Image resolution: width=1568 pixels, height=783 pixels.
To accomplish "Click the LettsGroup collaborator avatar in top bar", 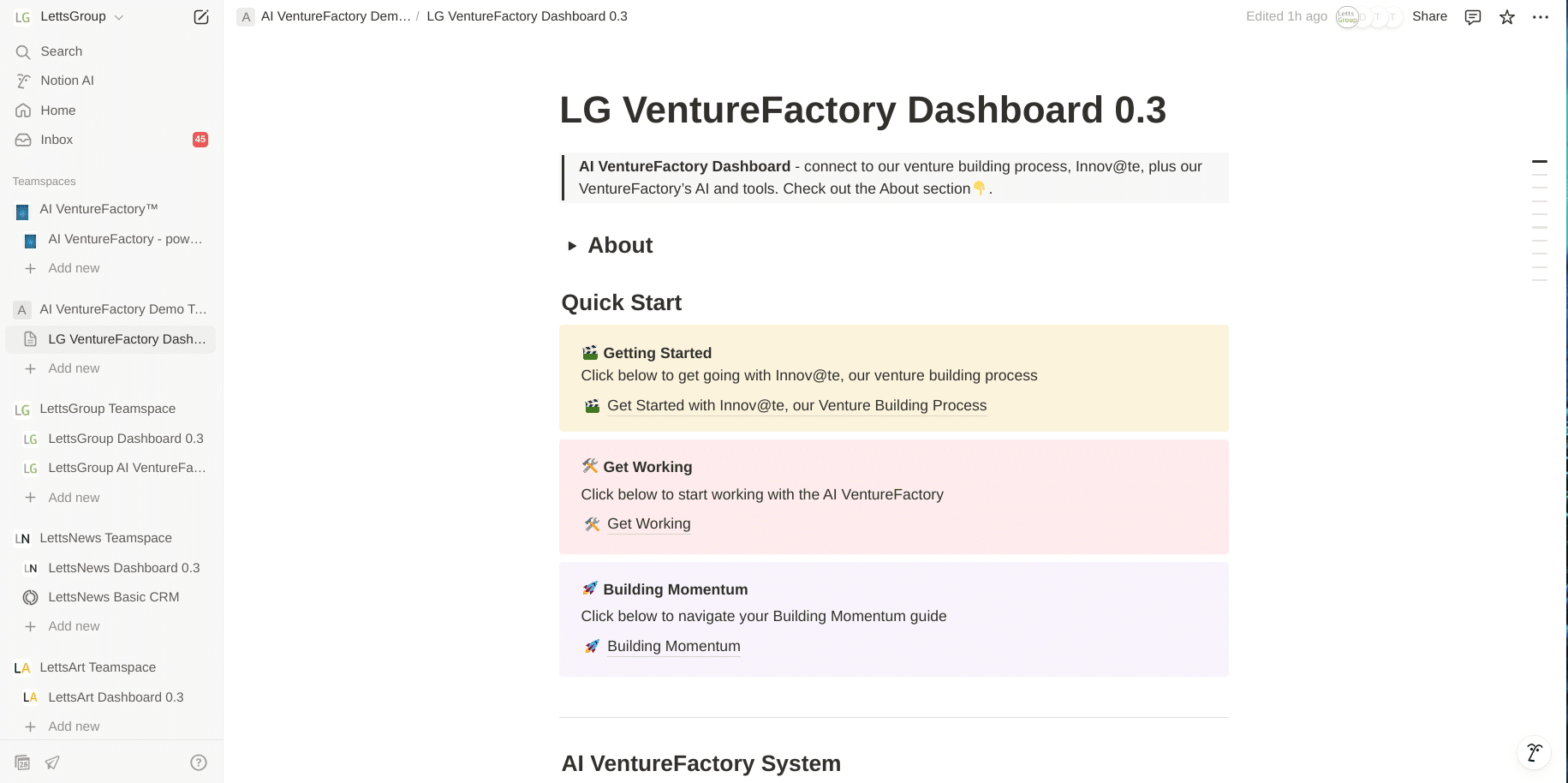I will click(x=1347, y=17).
